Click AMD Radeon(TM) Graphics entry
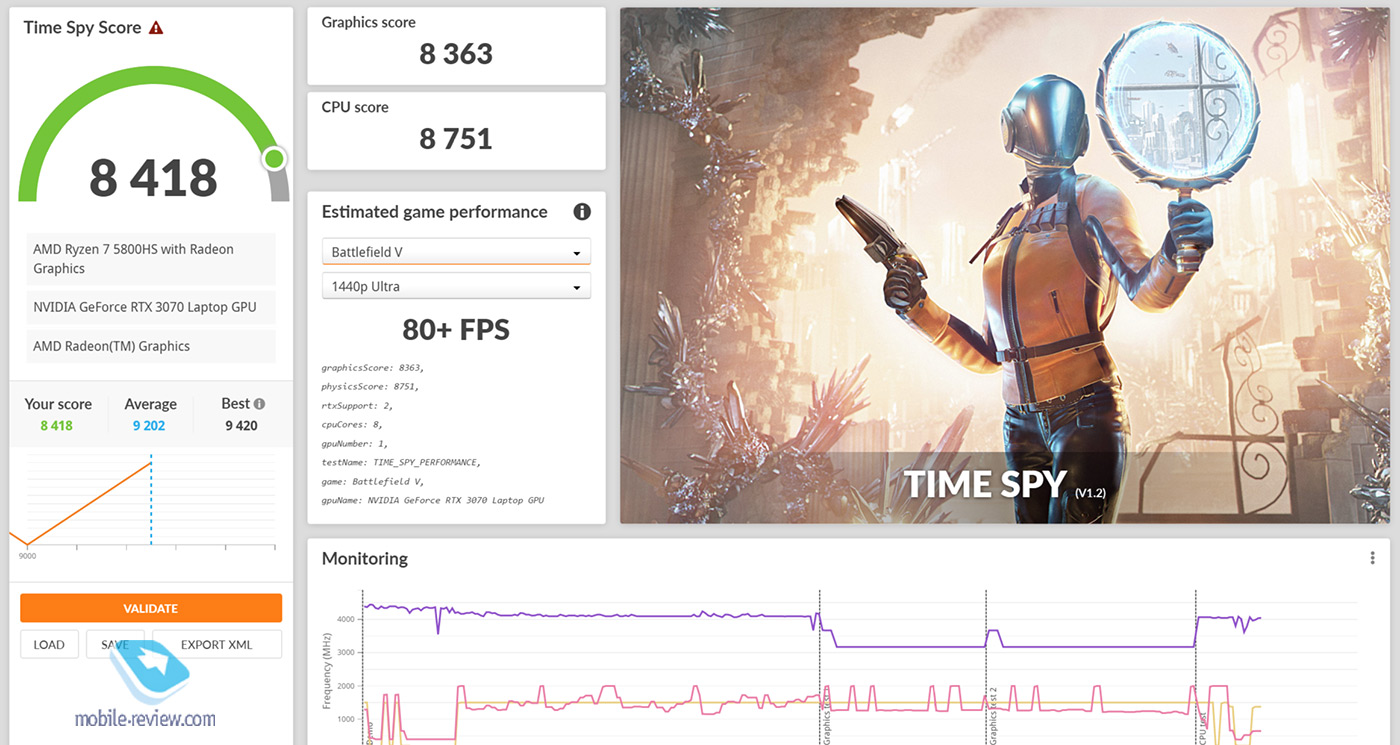 pos(151,346)
